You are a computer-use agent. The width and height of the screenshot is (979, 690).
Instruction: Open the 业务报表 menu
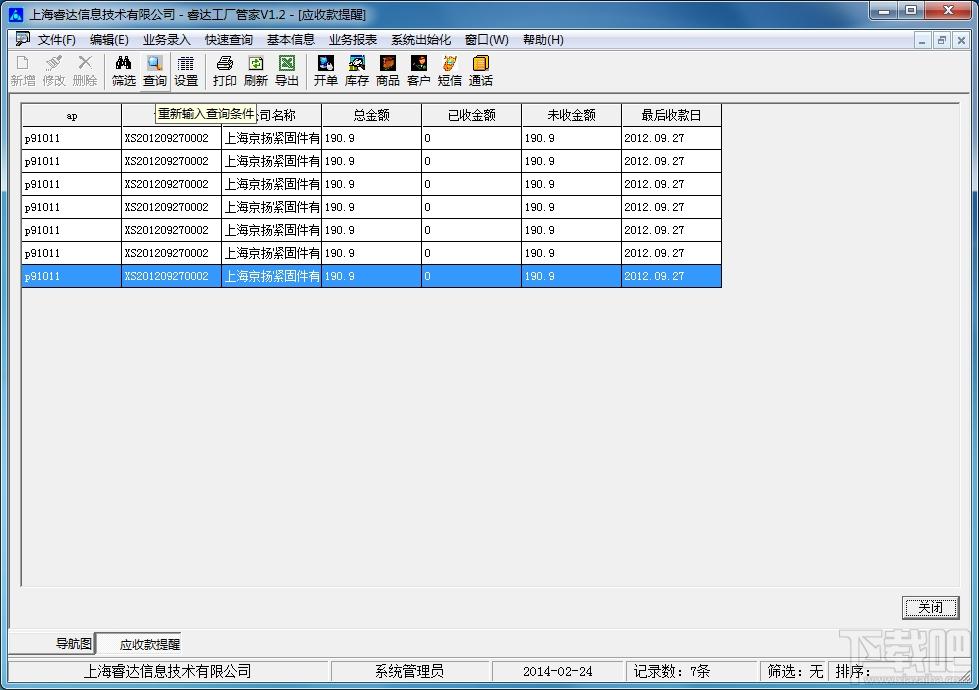pos(353,39)
